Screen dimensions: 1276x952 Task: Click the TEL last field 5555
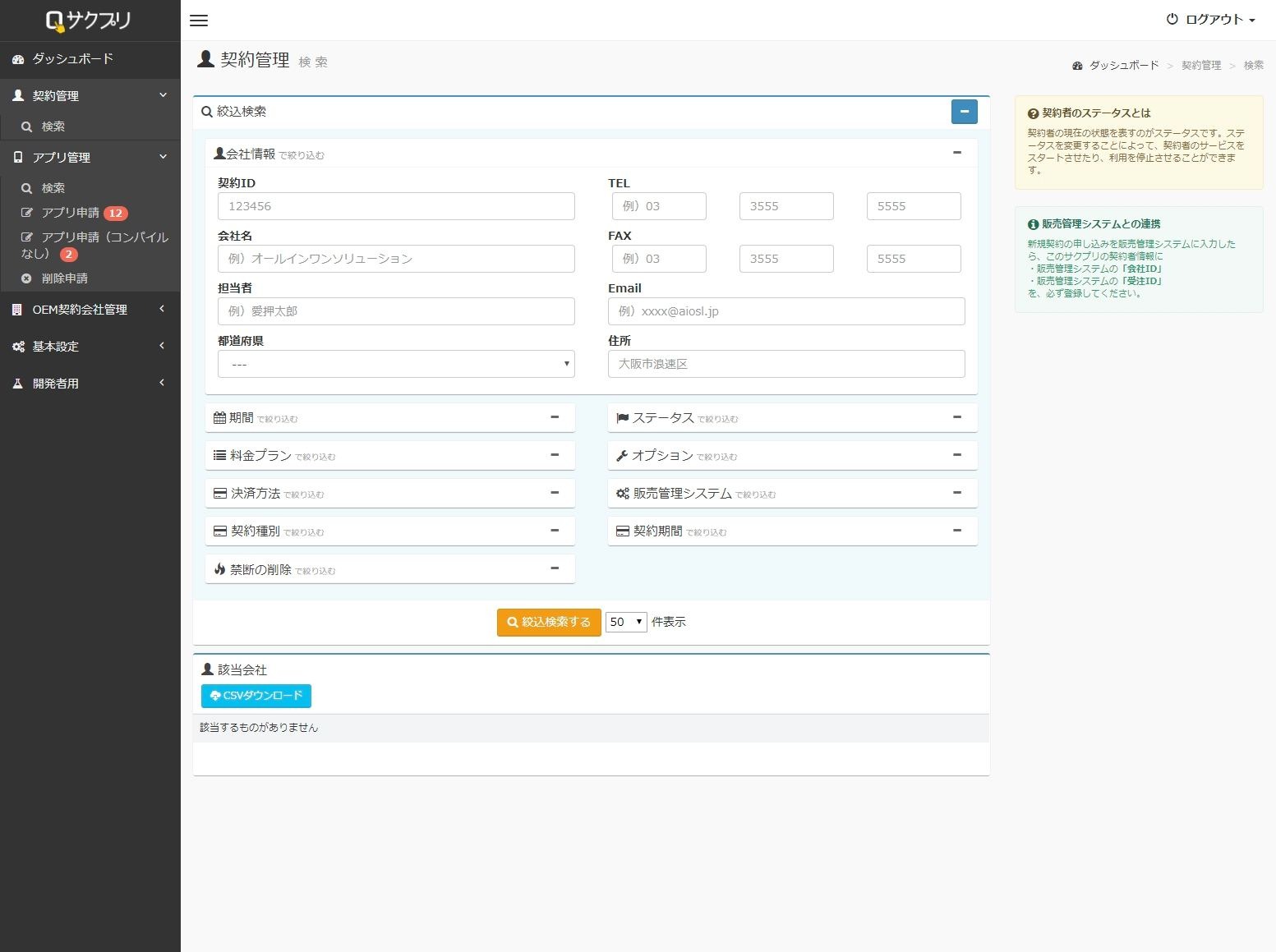(x=914, y=206)
